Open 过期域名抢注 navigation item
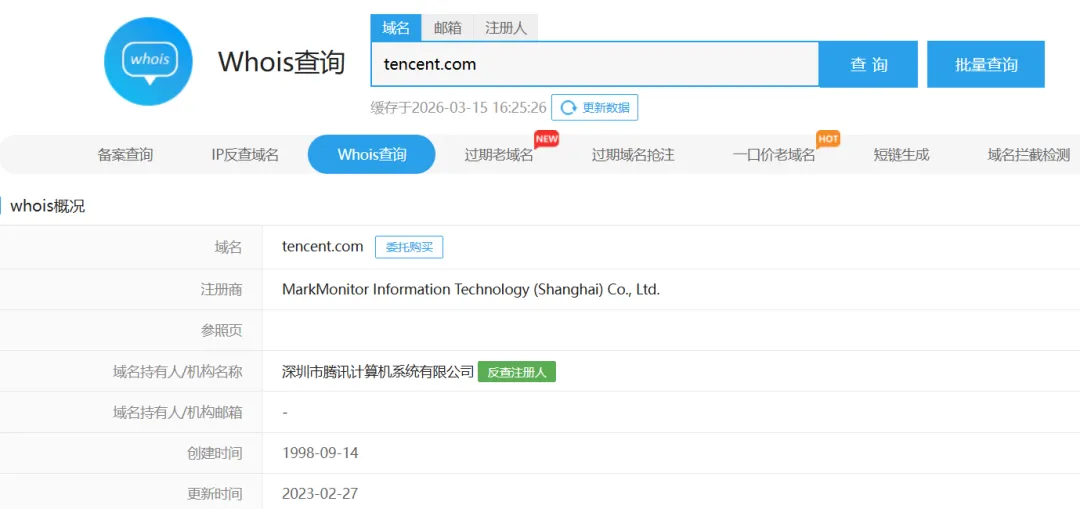 [x=633, y=155]
